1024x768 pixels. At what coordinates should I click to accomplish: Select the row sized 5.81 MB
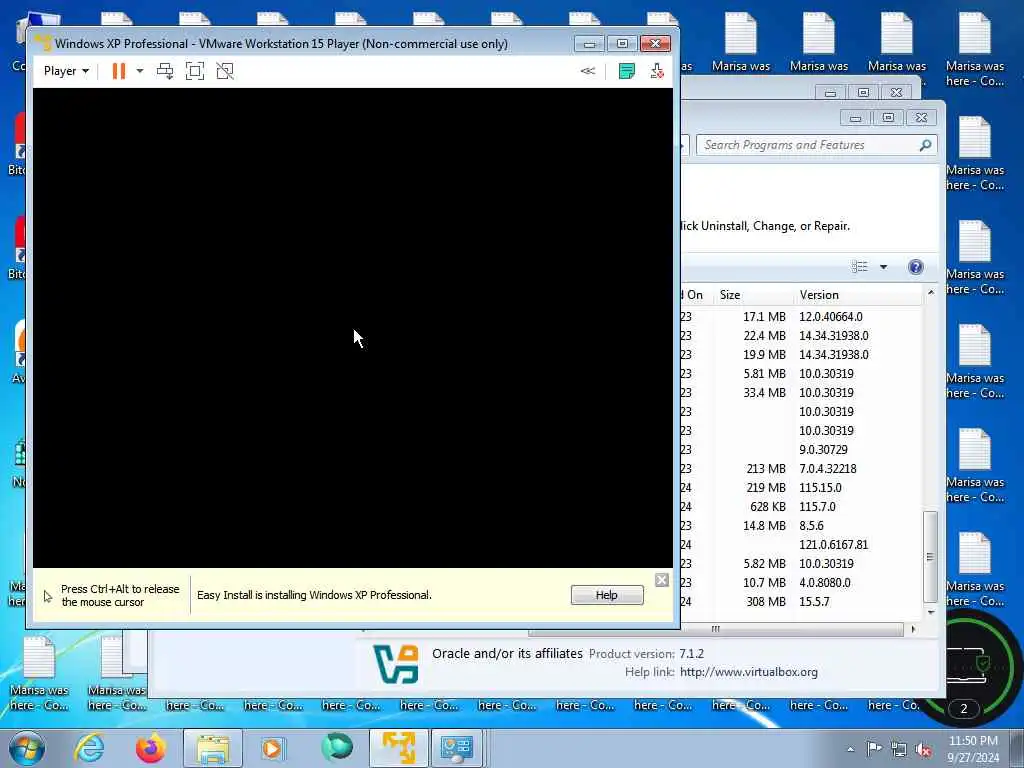801,374
